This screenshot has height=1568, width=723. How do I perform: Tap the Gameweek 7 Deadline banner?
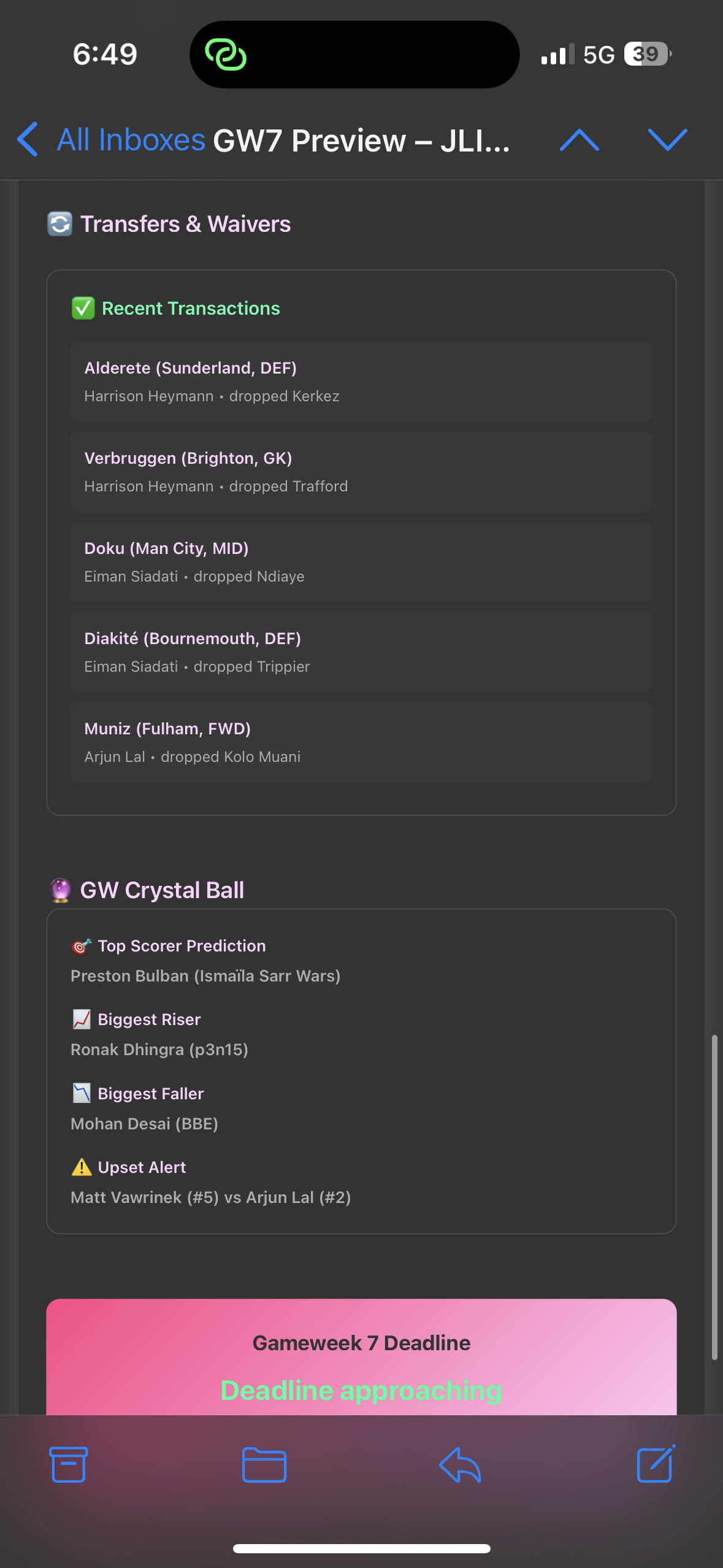point(361,1357)
